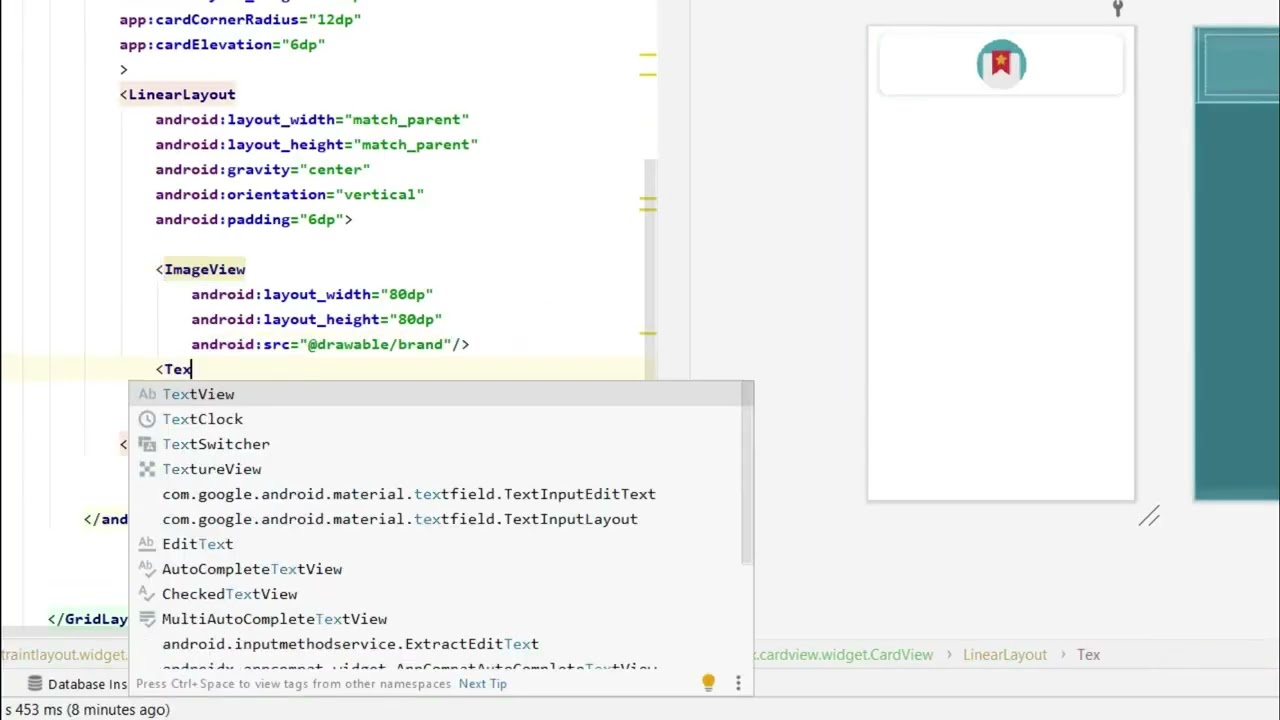This screenshot has height=720, width=1280.
Task: Select CardView breadcrumb
Action: (x=845, y=655)
